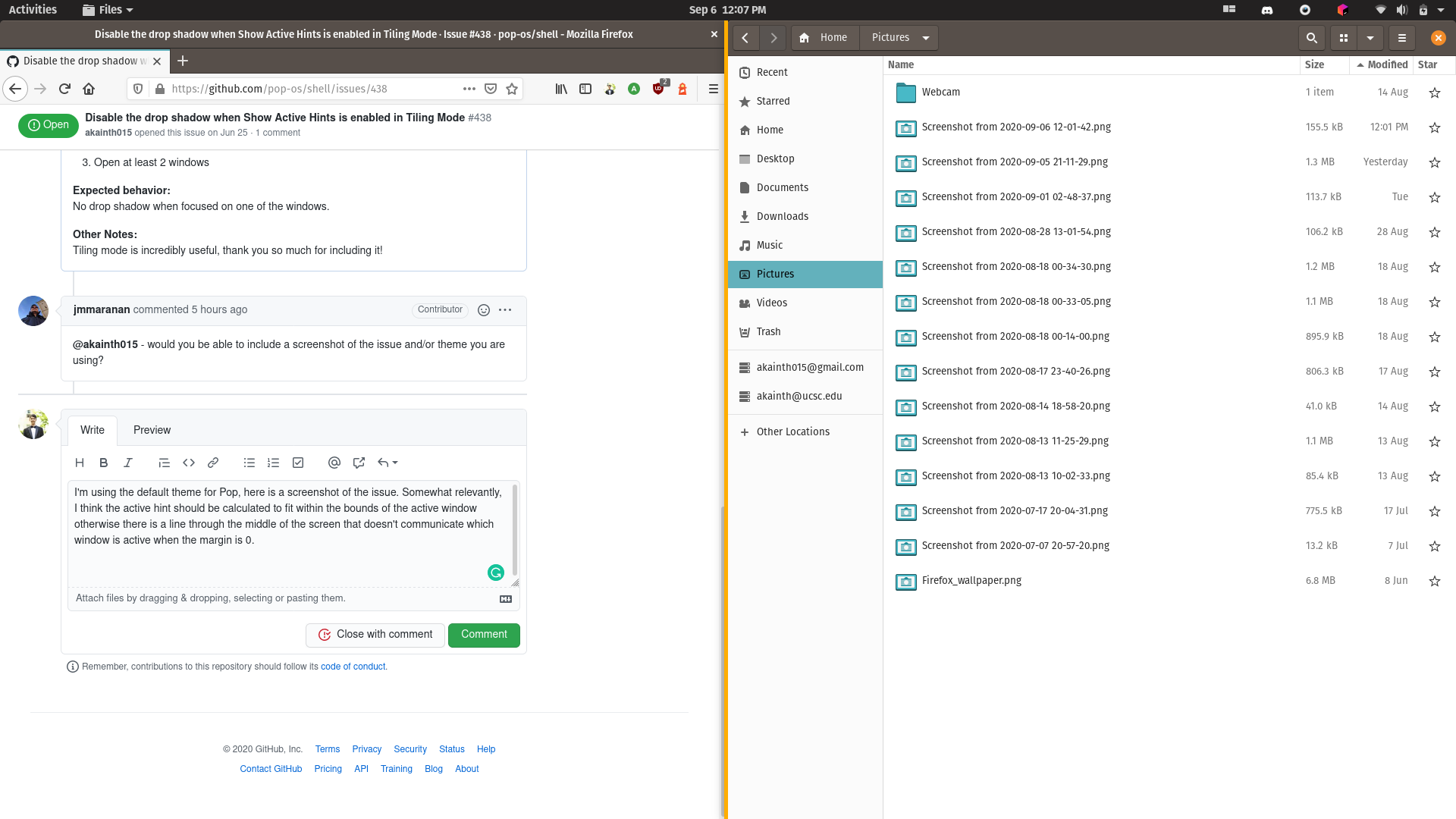Expand the undo dropdown in the markdown toolbar
The image size is (1456, 819).
coord(393,463)
